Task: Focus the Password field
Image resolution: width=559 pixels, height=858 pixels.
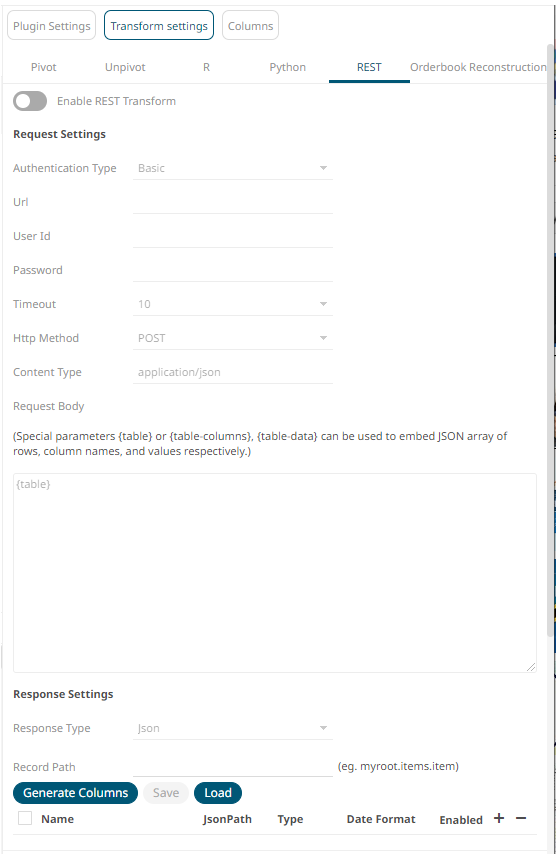Action: (232, 270)
